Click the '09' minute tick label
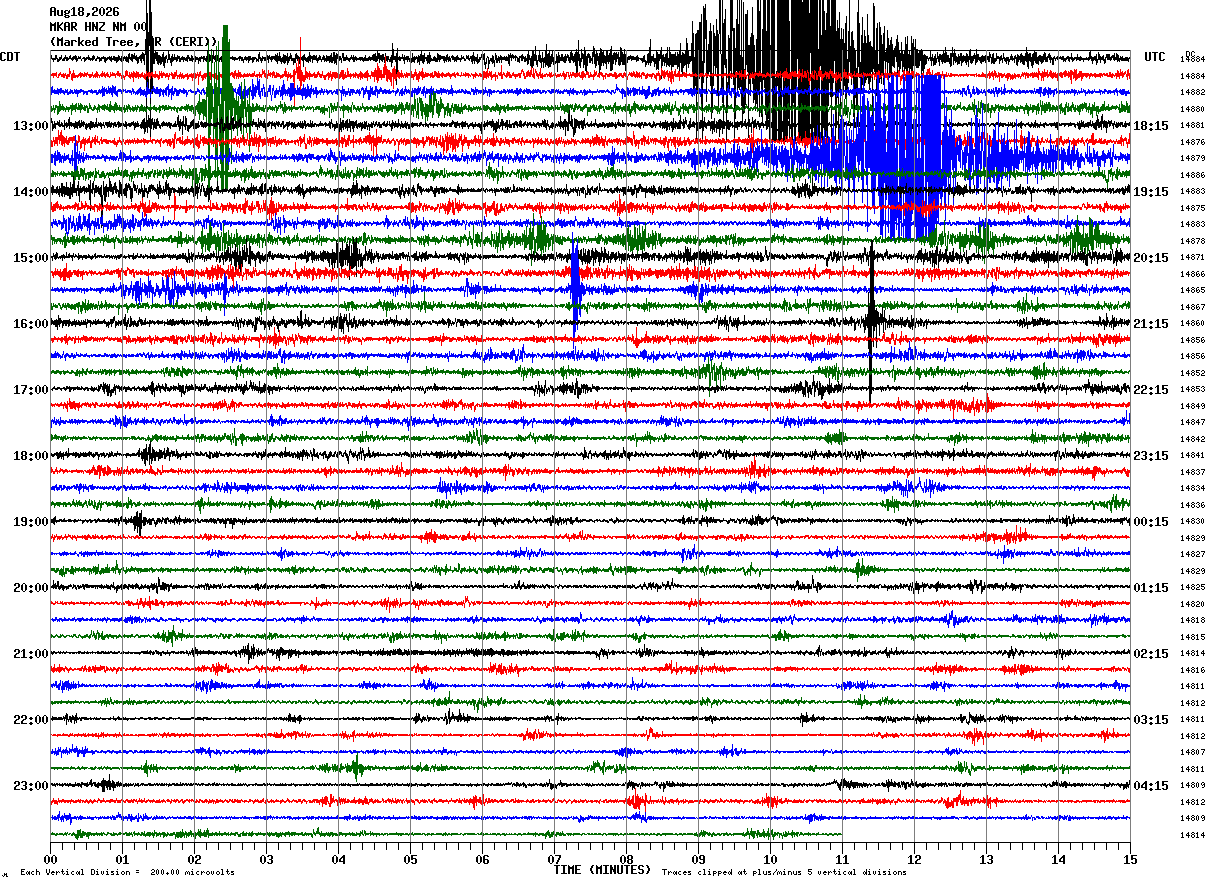 (x=699, y=859)
